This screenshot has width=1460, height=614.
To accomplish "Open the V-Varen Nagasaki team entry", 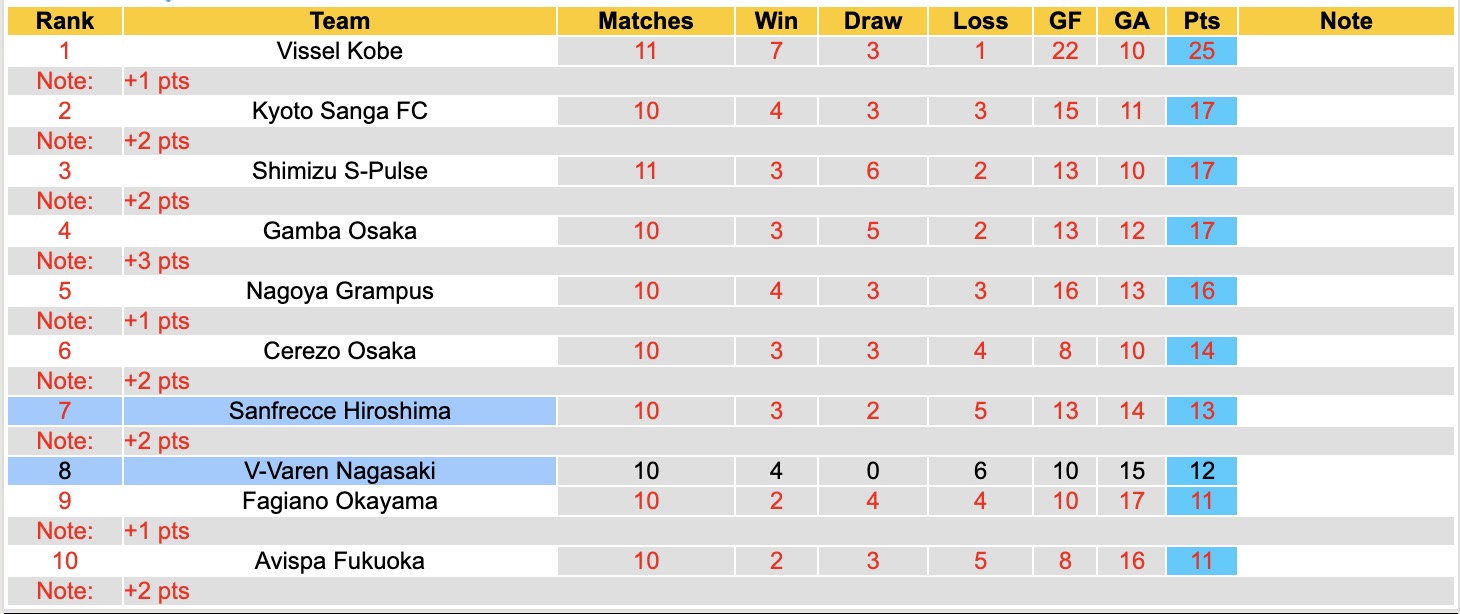I will pos(339,471).
